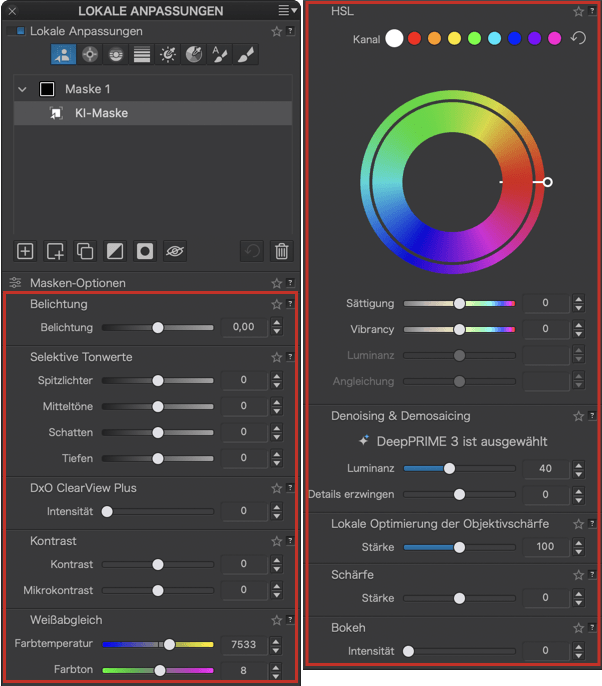
Task: Select the Graduated Filter tool
Action: click(x=142, y=55)
